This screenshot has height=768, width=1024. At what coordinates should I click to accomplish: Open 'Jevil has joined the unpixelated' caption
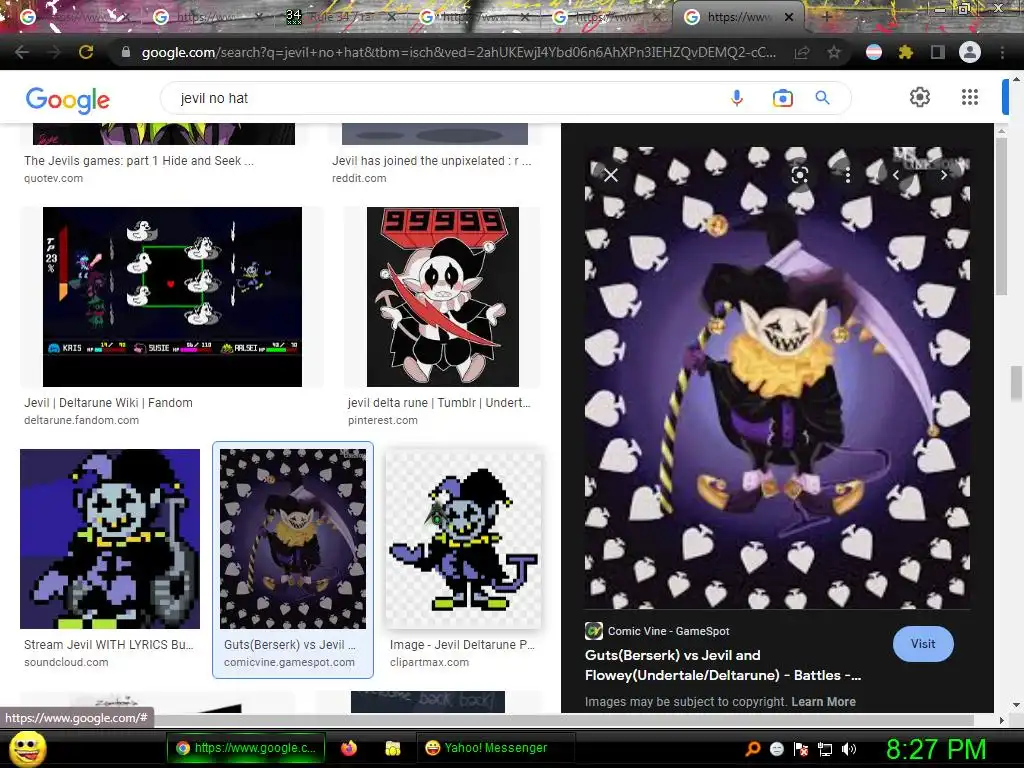coord(432,161)
